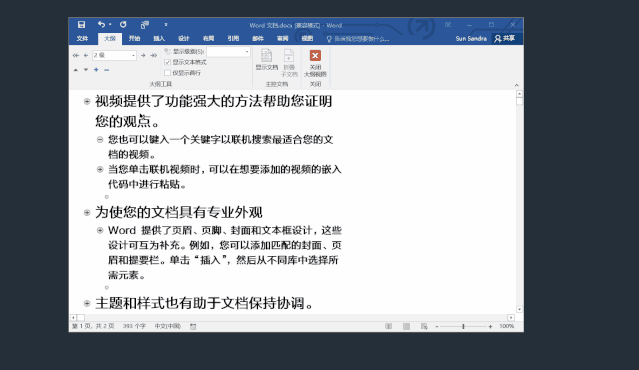This screenshot has height=370, width=639.
Task: Click the touch/mouse mode icon in Quick Access
Action: coord(145,25)
